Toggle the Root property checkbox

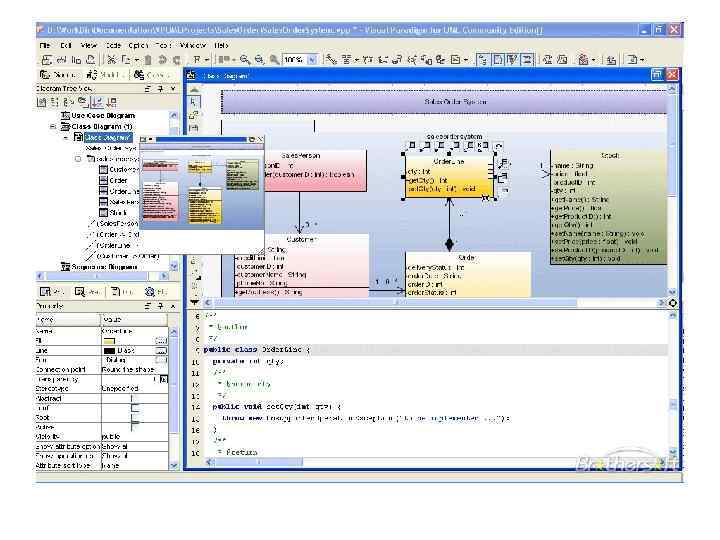tap(135, 417)
